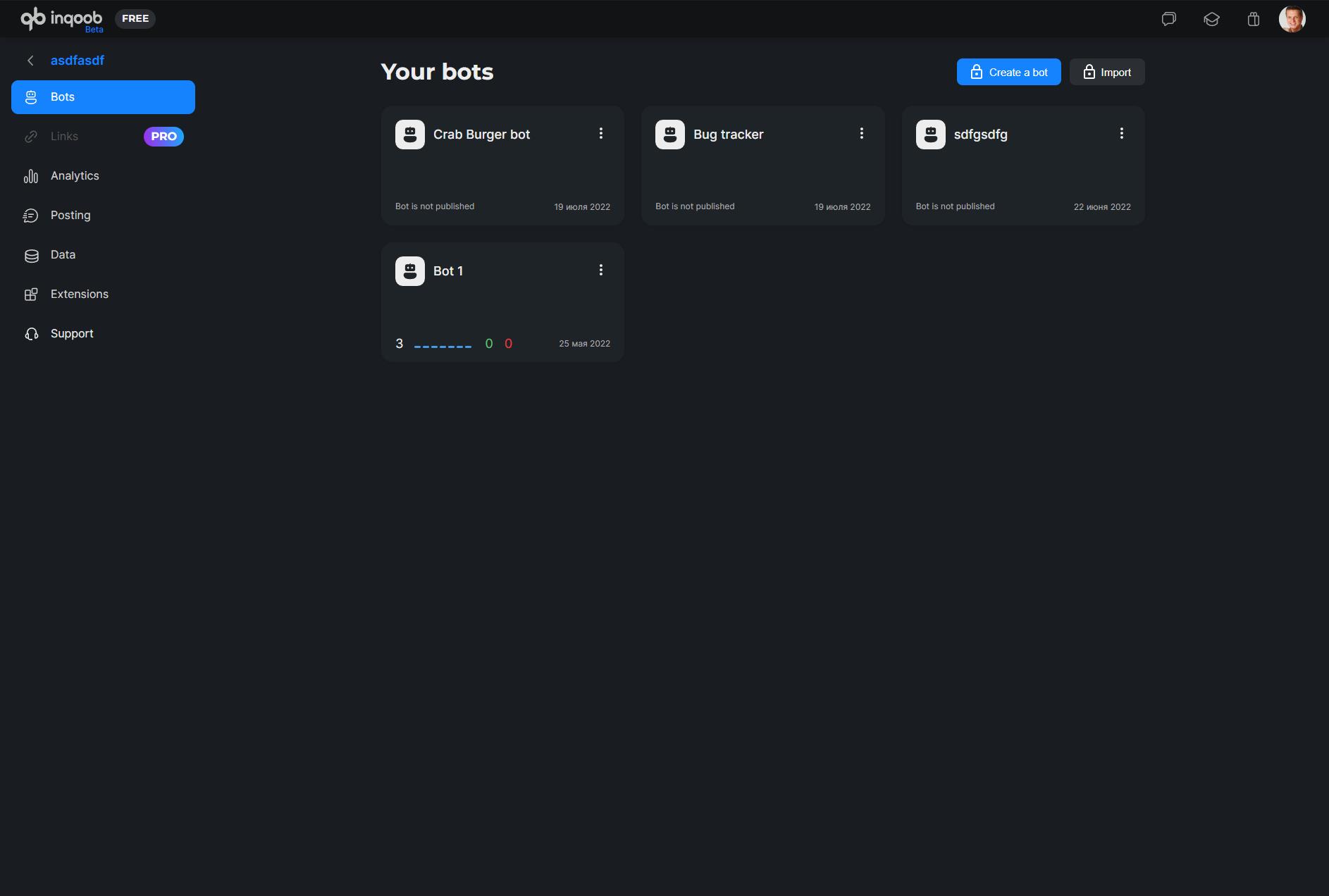The width and height of the screenshot is (1329, 896).
Task: Select Analytics in the sidebar
Action: coord(75,176)
